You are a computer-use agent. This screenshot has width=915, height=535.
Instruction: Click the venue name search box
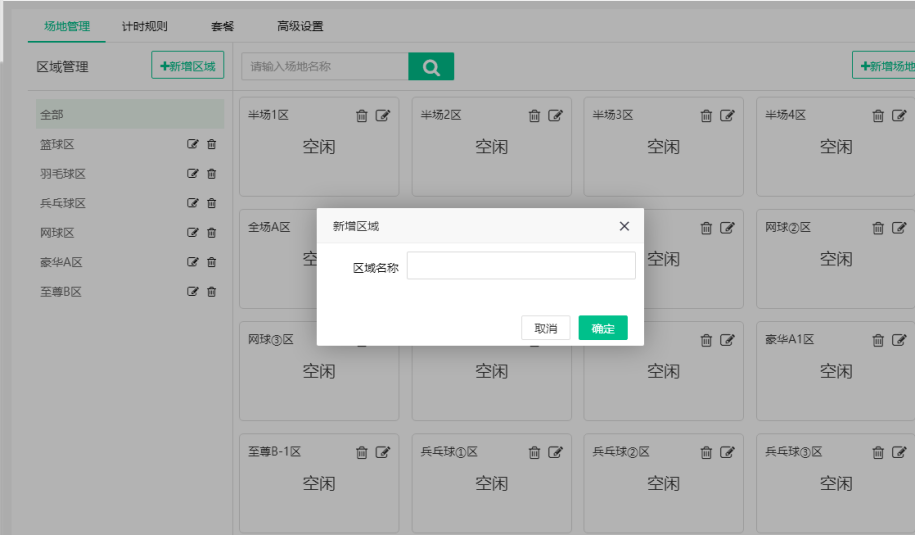point(325,67)
